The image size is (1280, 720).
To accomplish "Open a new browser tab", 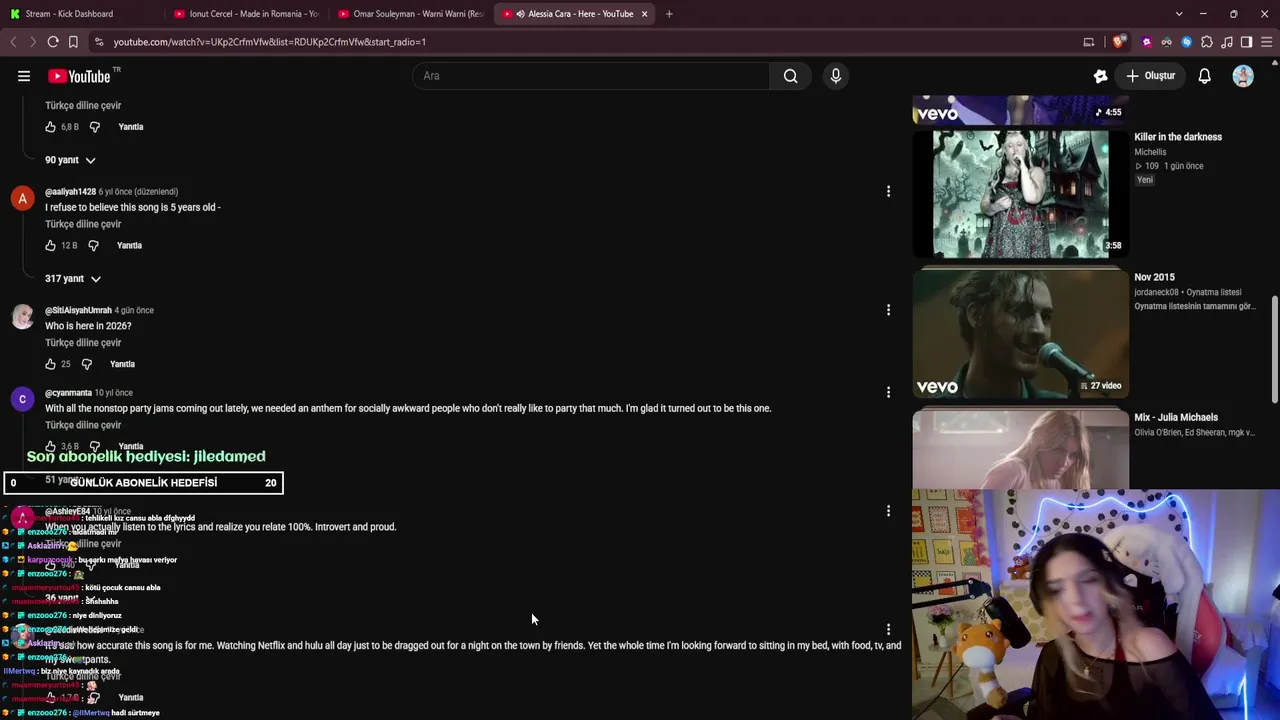I will click(x=669, y=14).
